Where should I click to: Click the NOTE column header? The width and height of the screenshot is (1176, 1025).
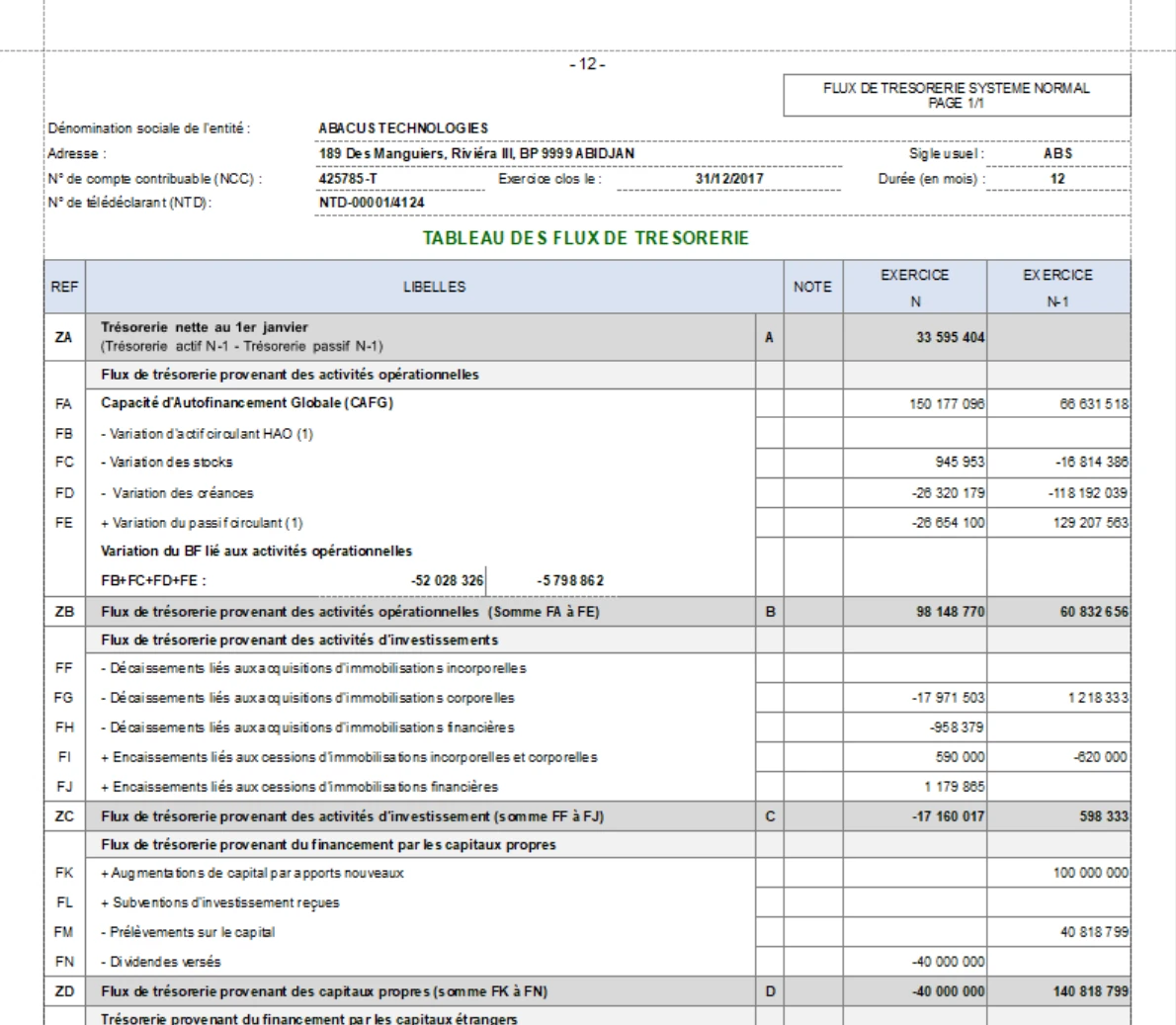813,287
